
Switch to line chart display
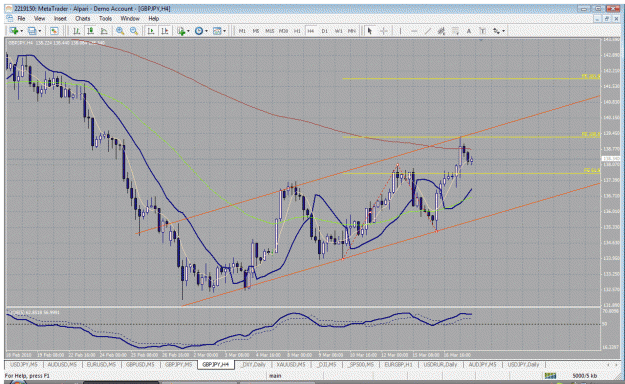[104, 31]
